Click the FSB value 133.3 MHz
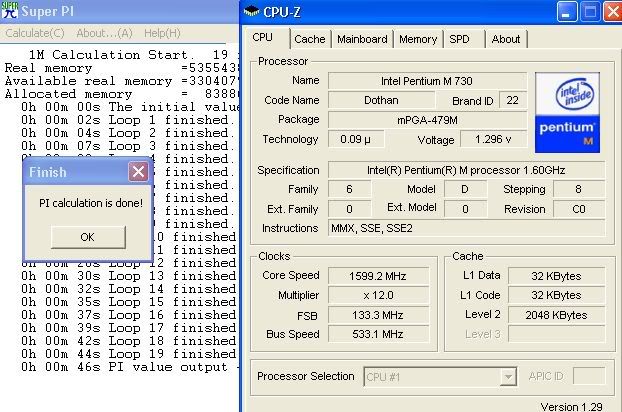This screenshot has width=622, height=412. [378, 315]
